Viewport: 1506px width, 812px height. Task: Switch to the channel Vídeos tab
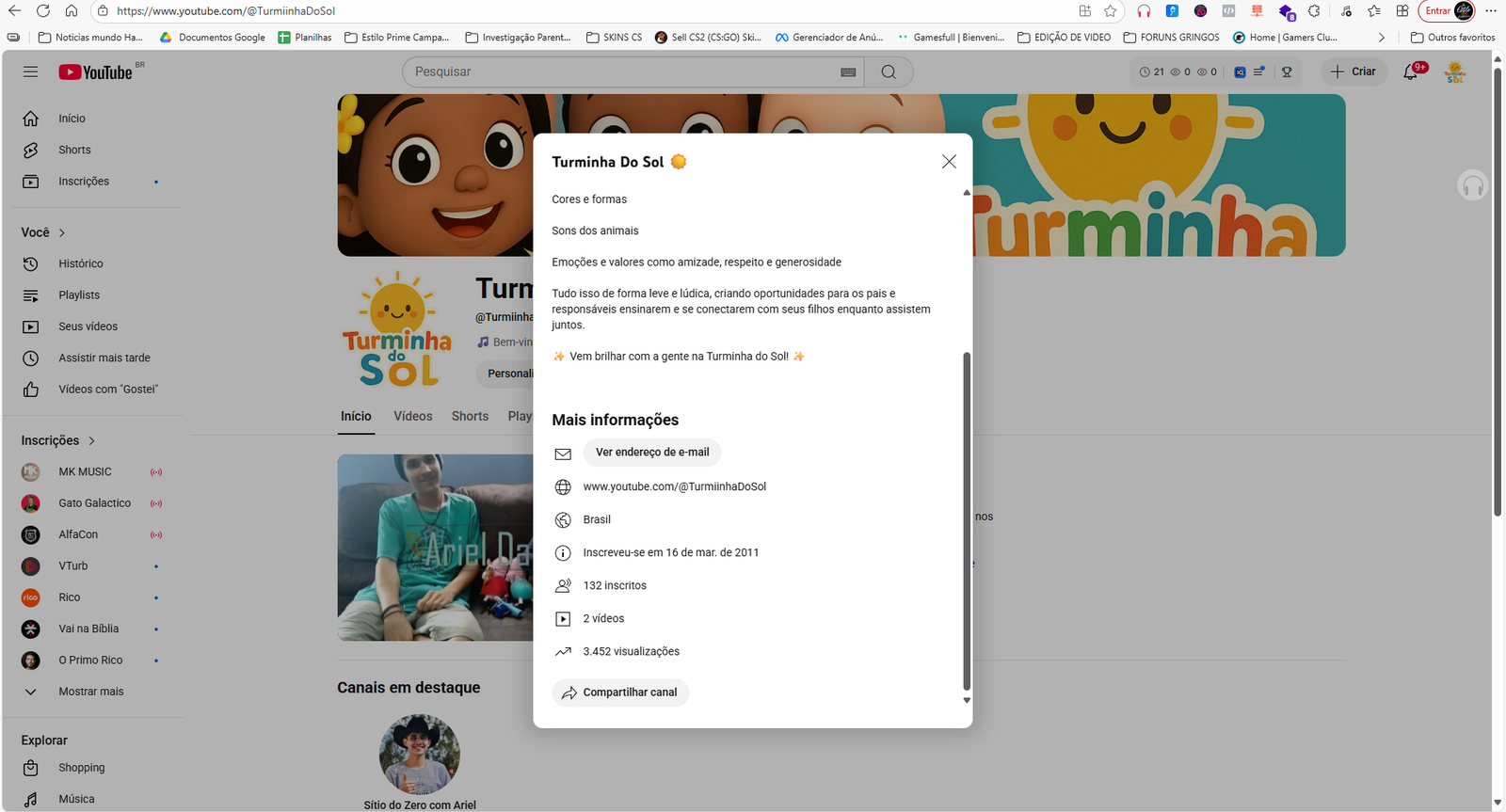[x=413, y=416]
